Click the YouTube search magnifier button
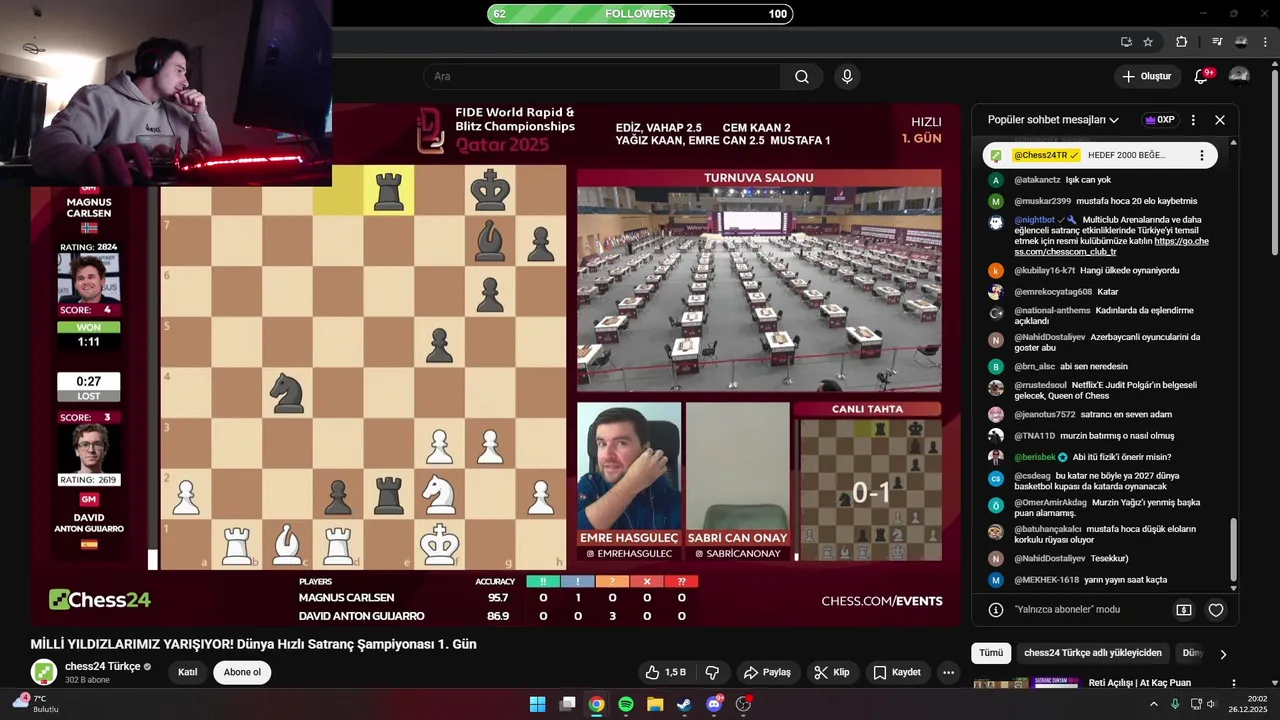1280x720 pixels. tap(802, 77)
